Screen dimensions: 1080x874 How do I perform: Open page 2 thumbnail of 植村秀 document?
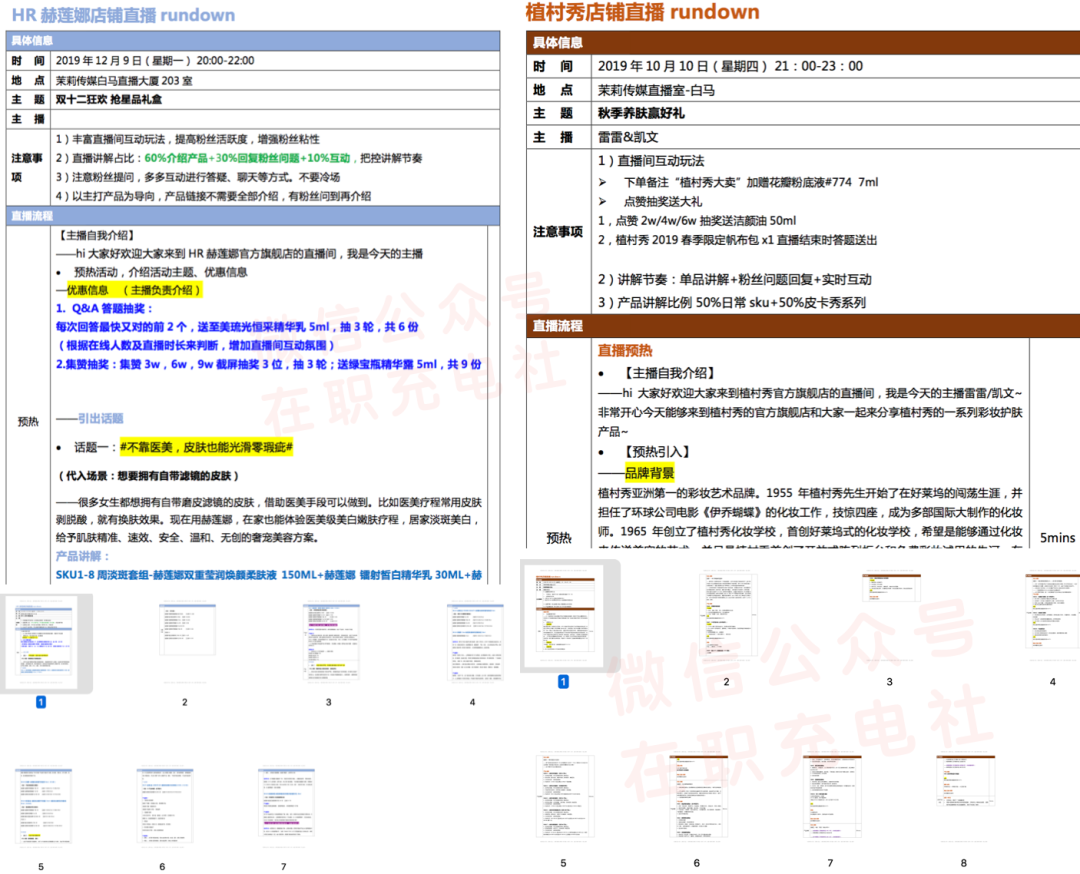point(729,613)
